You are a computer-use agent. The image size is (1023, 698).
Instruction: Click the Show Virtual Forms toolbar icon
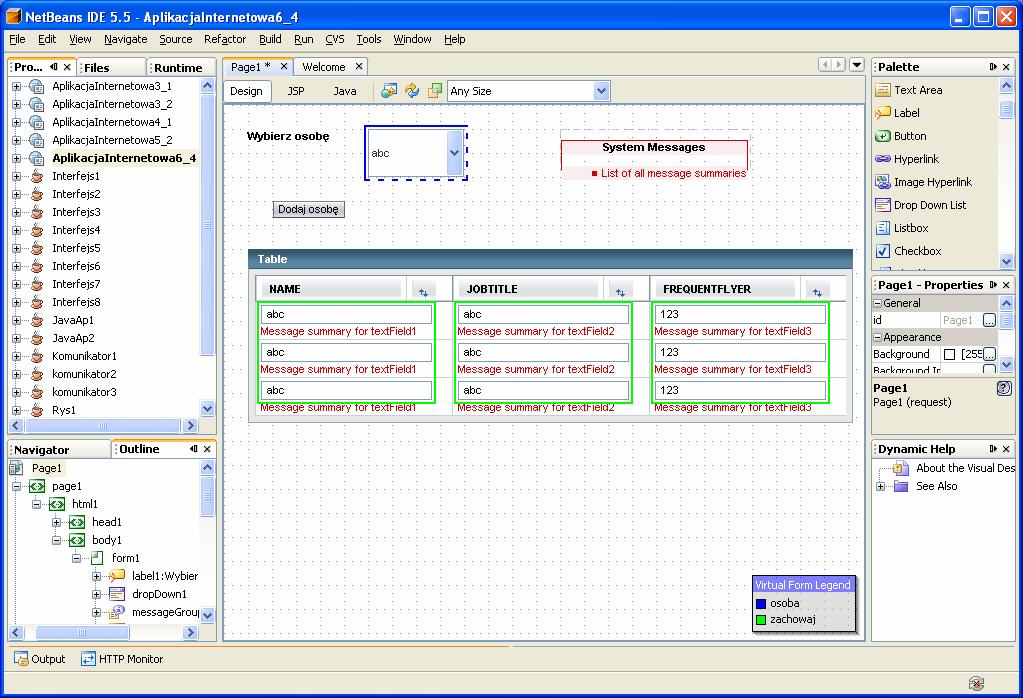click(435, 91)
